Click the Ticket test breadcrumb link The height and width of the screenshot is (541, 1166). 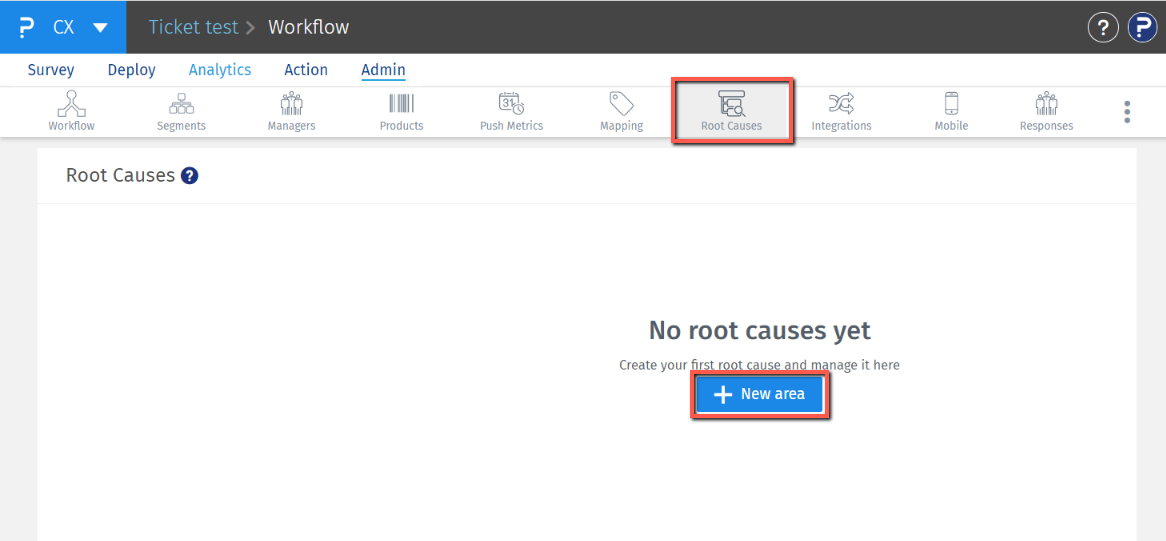click(193, 27)
